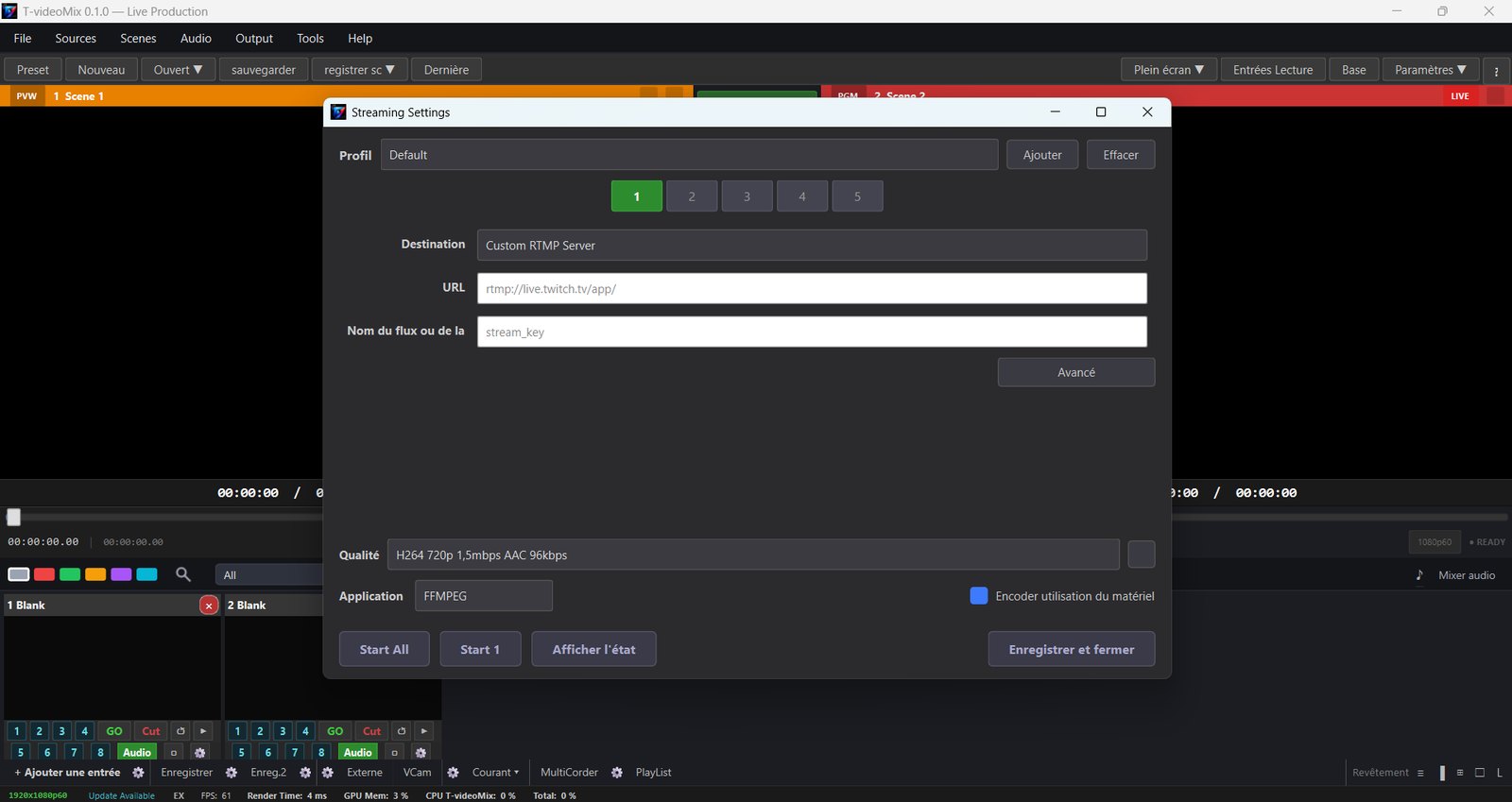Screen dimensions: 1512x802
Task: Toggle green Audio button on 2 Blank
Action: click(x=358, y=753)
